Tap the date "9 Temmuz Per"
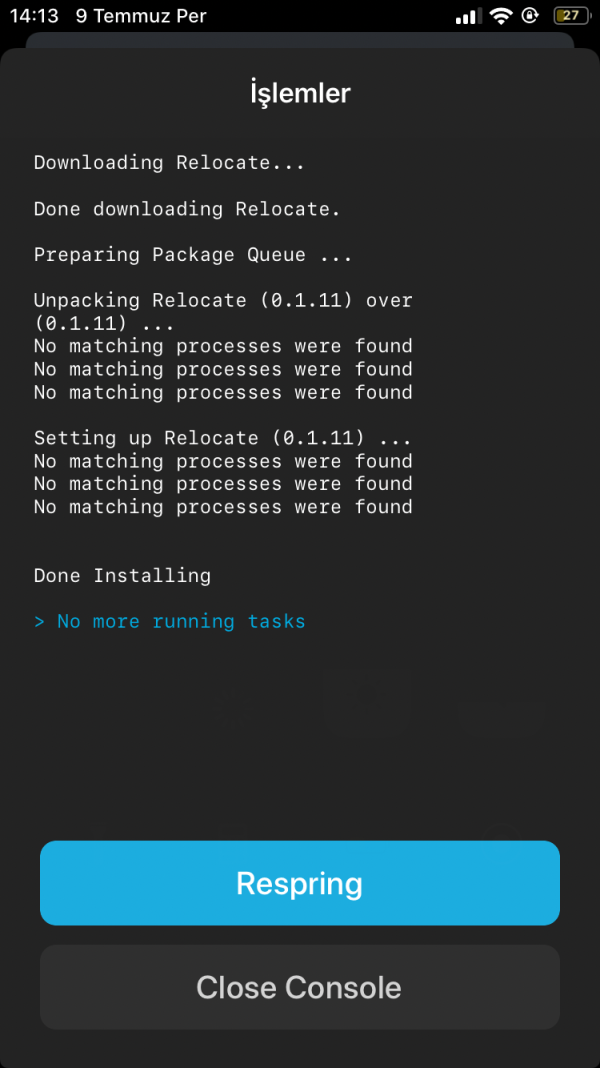600x1068 pixels. pos(141,17)
